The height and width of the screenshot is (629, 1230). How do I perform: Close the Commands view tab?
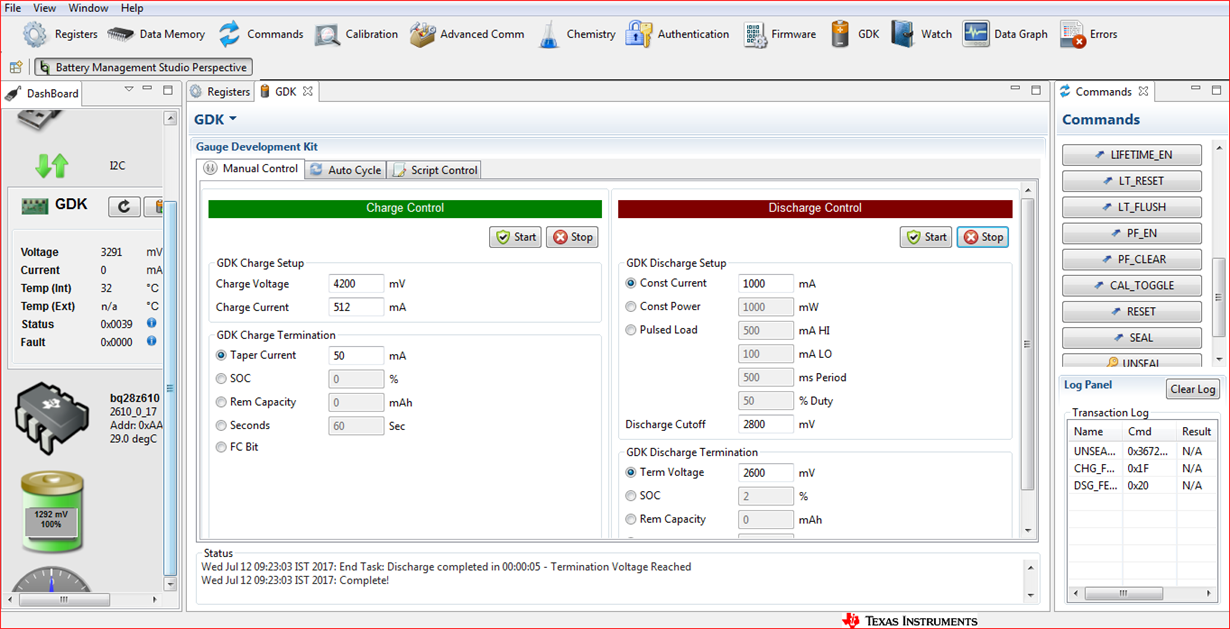tap(1143, 91)
